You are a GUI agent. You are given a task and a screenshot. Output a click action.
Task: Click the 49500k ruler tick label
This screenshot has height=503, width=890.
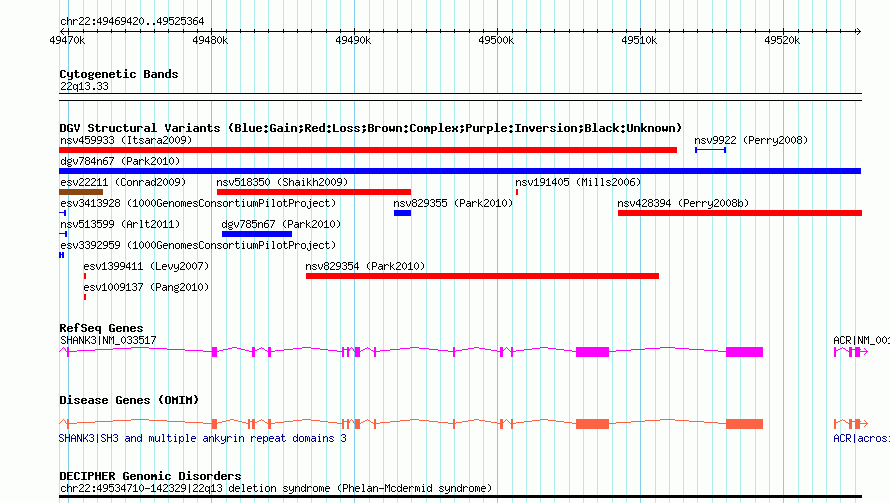pos(496,40)
